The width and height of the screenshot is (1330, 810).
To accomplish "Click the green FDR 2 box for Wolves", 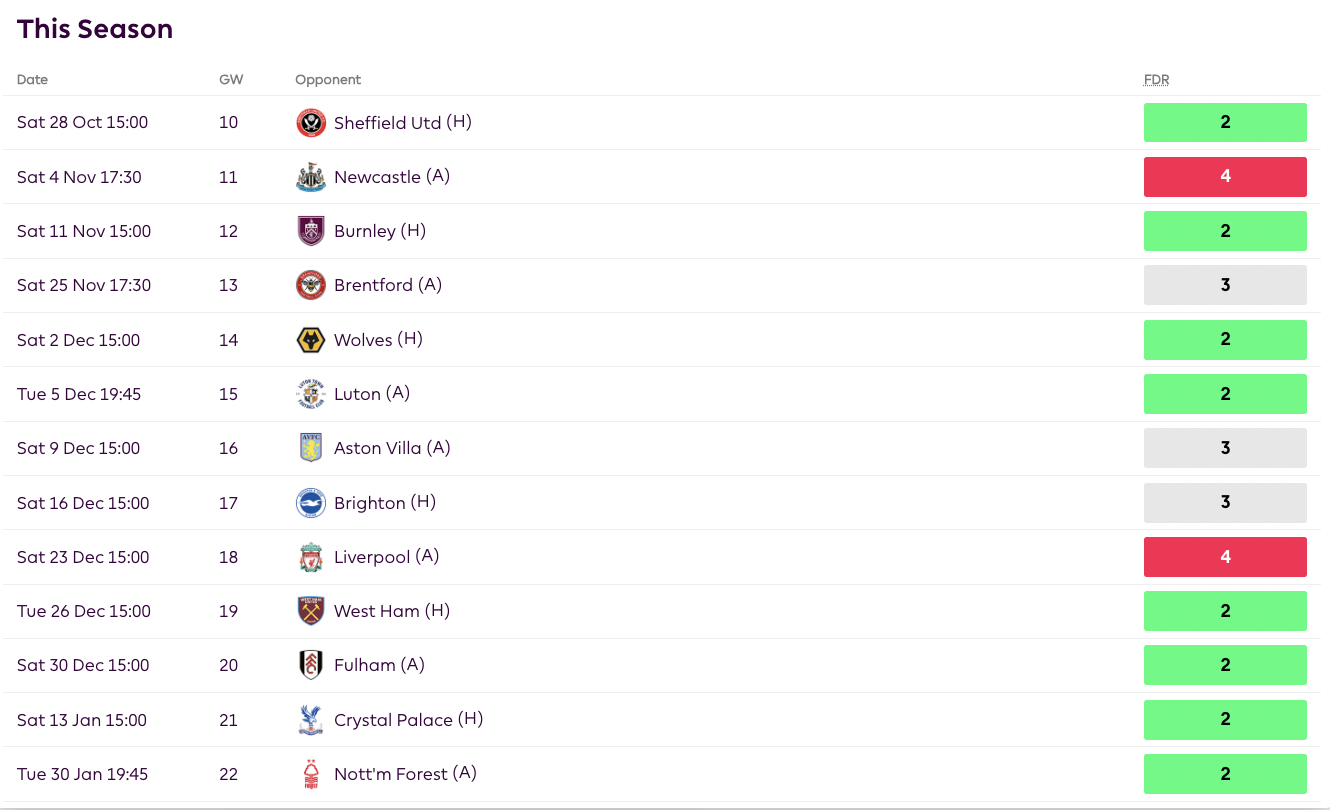I will click(x=1225, y=340).
